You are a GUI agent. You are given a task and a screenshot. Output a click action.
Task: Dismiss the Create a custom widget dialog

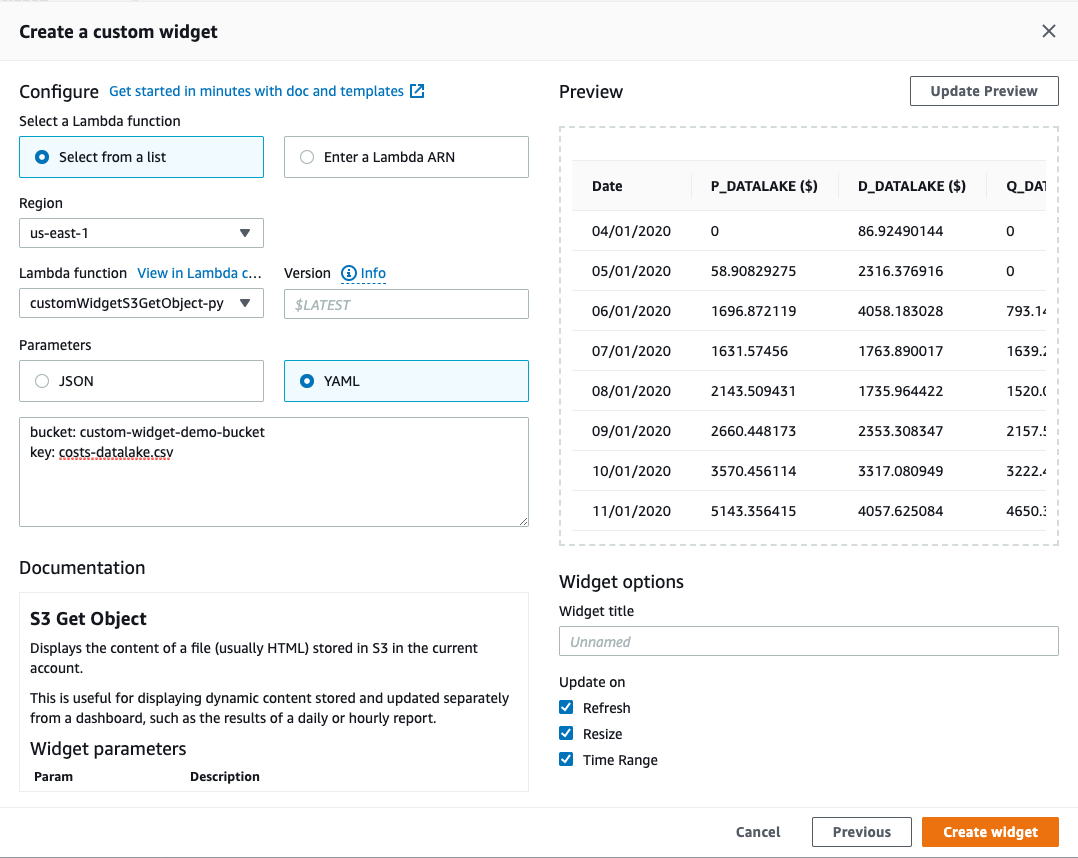(1049, 31)
